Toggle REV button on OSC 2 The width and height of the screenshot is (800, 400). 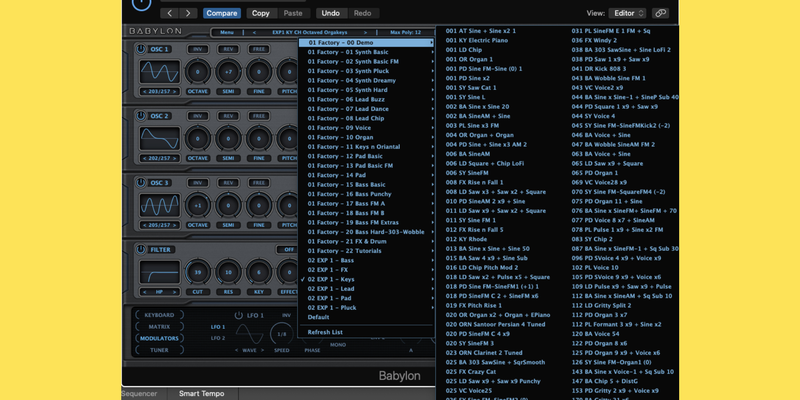(x=228, y=116)
